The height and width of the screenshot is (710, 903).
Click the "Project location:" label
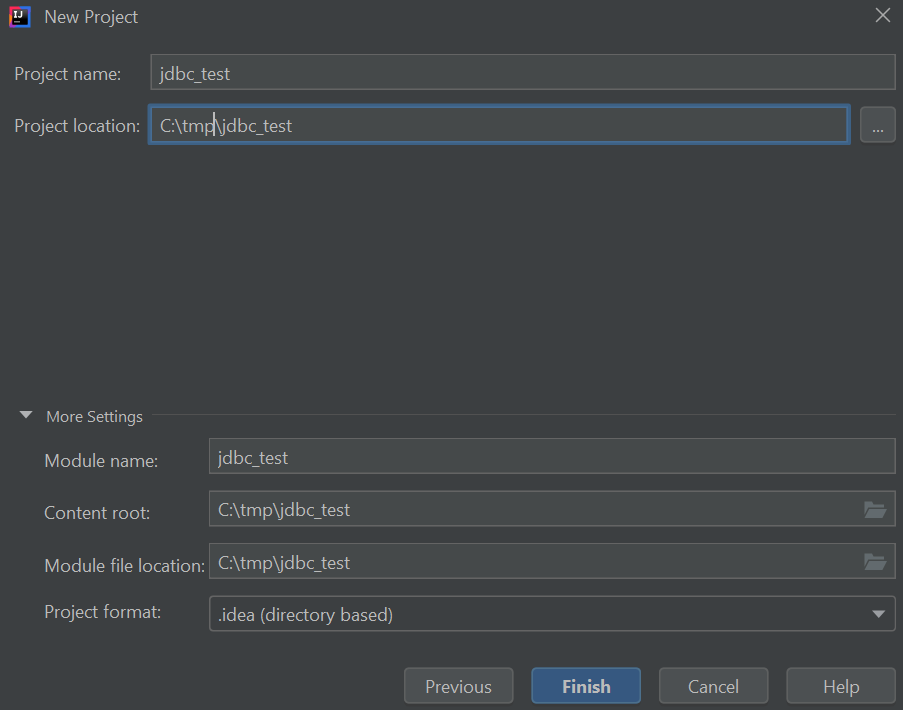point(77,126)
